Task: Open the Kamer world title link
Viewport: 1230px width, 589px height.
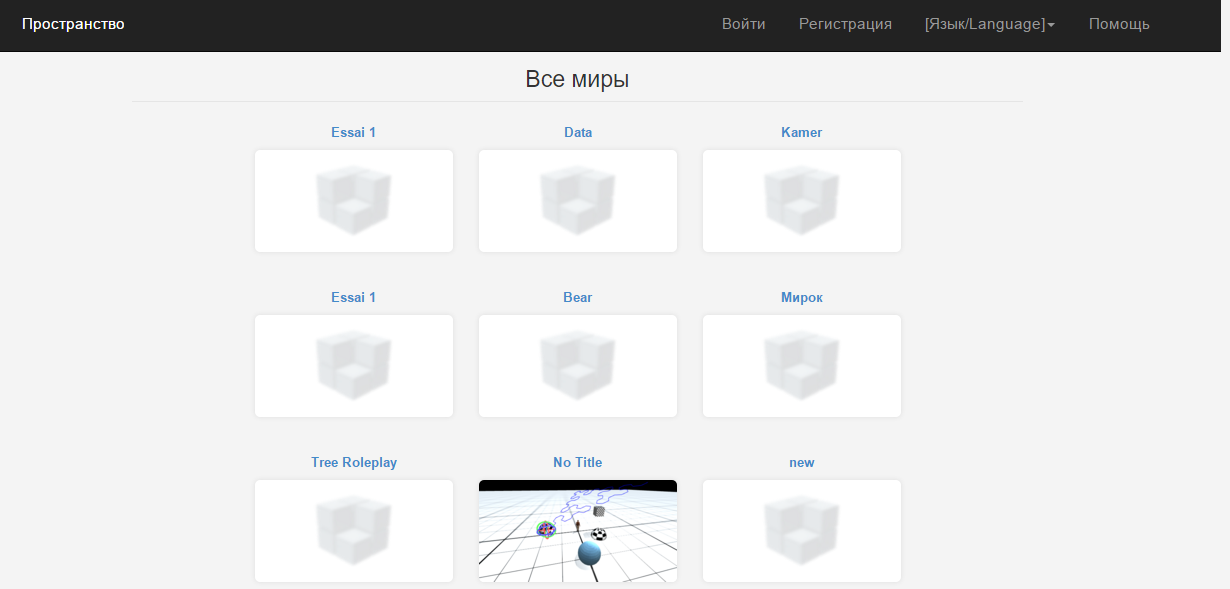Action: click(802, 132)
